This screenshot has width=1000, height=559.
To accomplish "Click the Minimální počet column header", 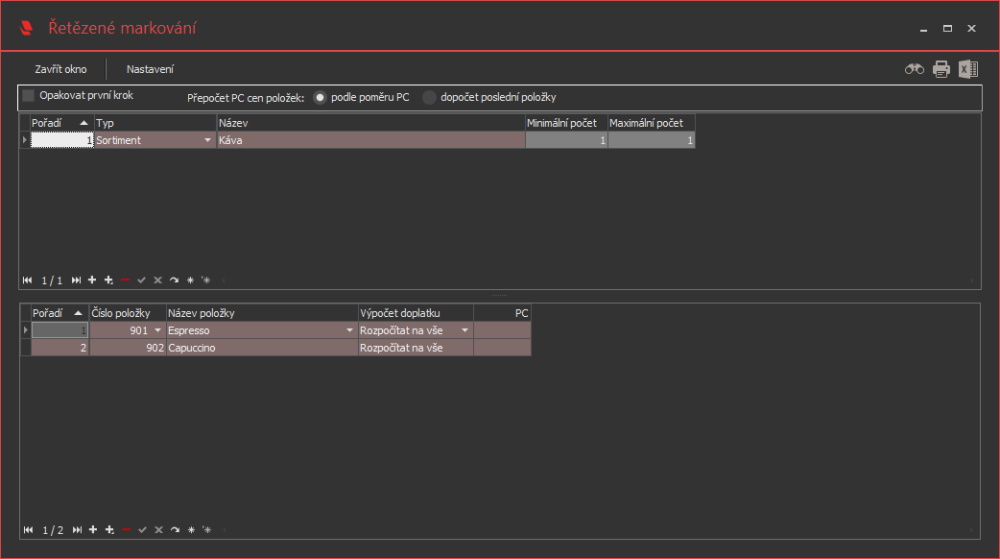I will [x=566, y=123].
